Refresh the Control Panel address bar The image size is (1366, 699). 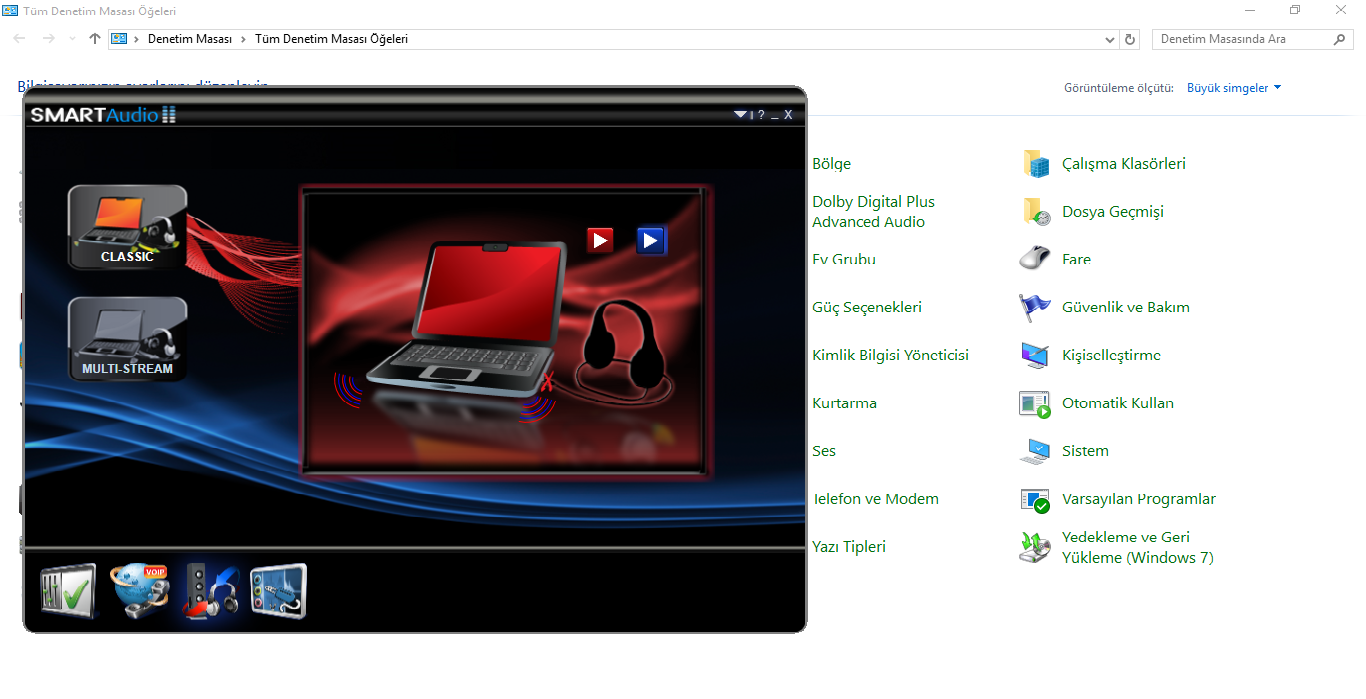1131,39
